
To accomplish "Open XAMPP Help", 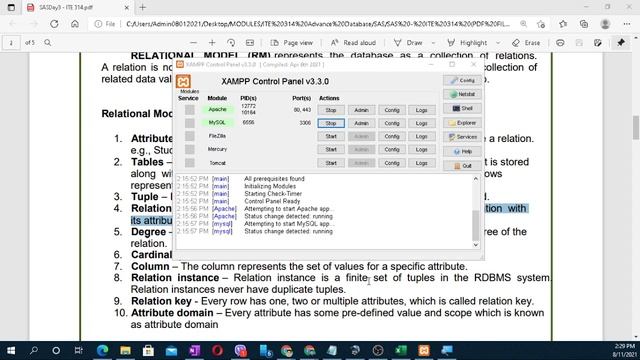I will [462, 151].
